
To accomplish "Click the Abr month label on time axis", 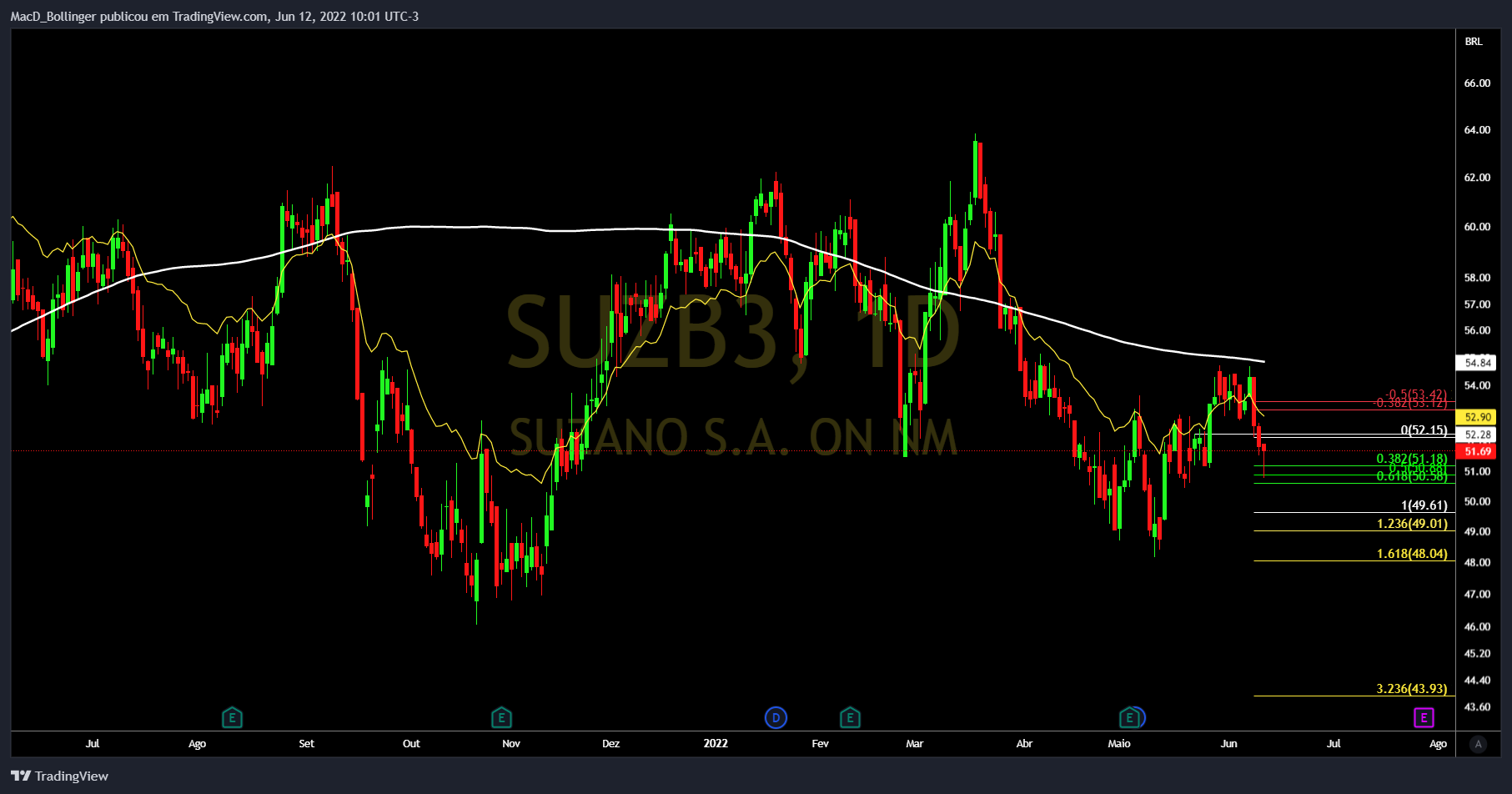I will 1024,743.
